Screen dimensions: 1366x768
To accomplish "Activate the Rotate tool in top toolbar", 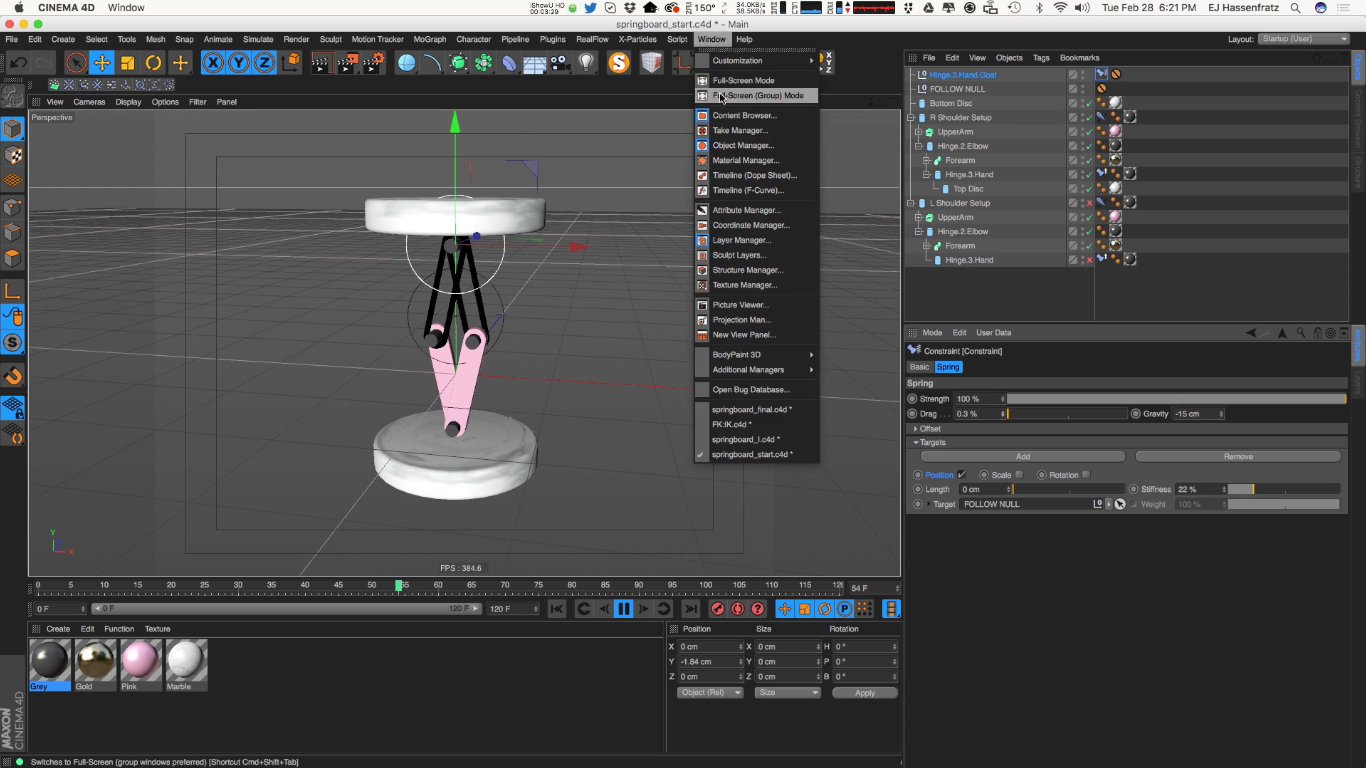I will 154,63.
